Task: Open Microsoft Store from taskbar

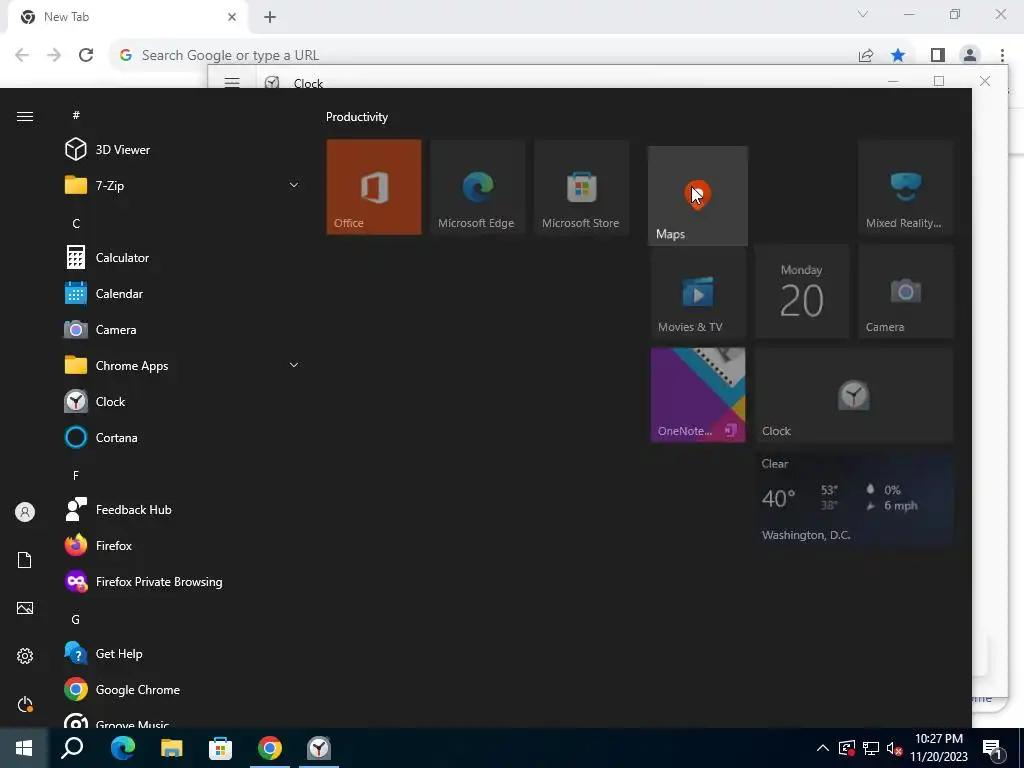Action: 221,748
